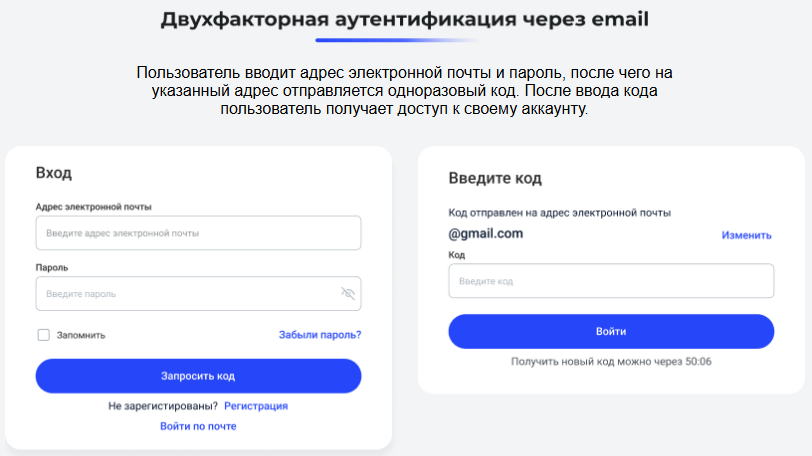Click the Вход form heading
Viewport: 812px width, 456px height.
(54, 173)
